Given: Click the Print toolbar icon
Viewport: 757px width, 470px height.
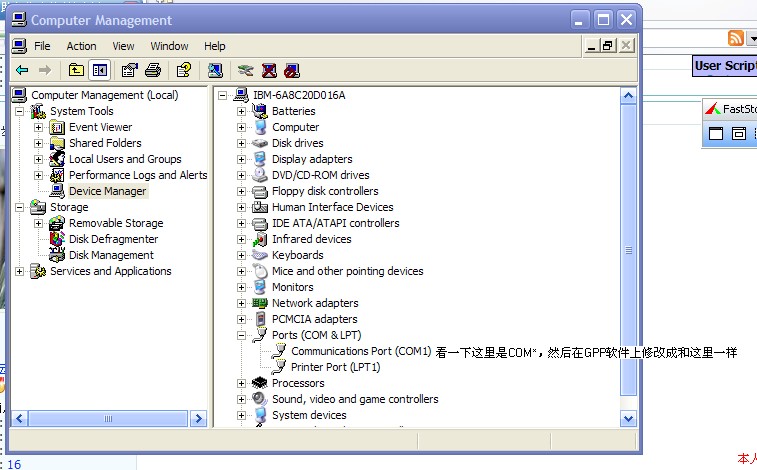Looking at the screenshot, I should 153,70.
